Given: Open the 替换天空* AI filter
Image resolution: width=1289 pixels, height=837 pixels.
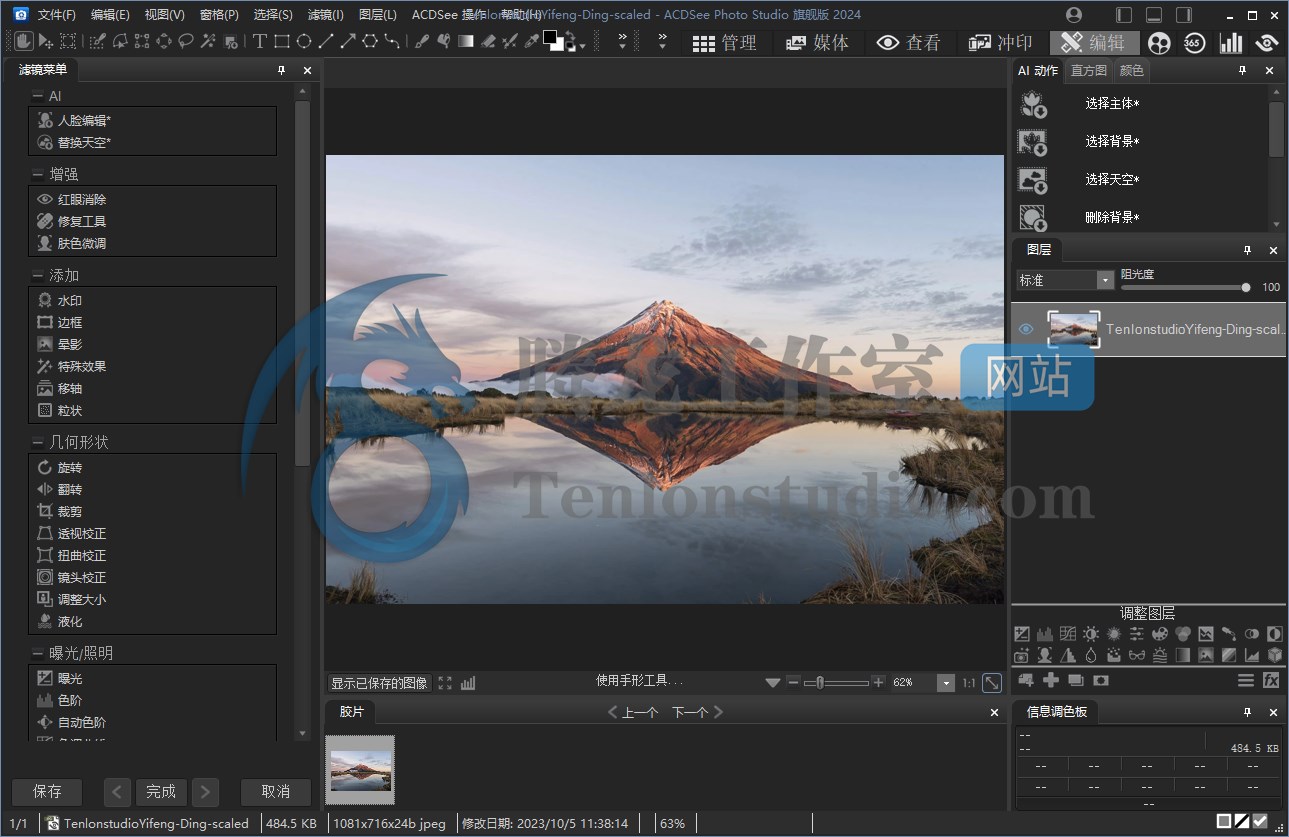Looking at the screenshot, I should 84,142.
